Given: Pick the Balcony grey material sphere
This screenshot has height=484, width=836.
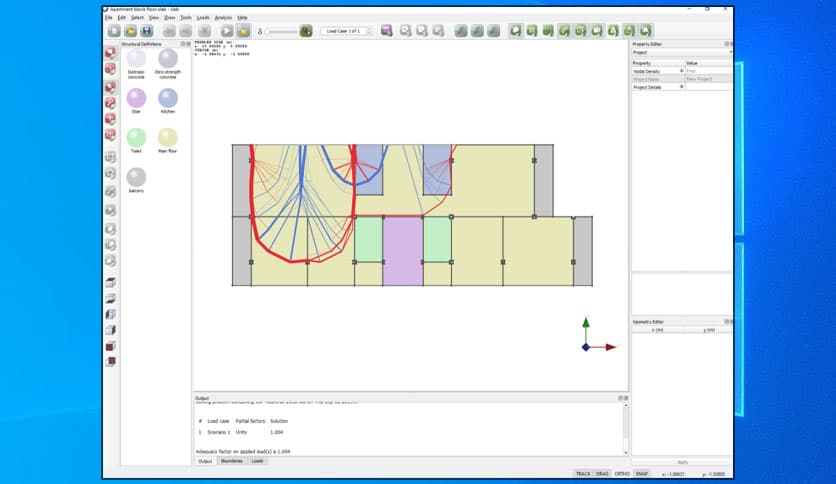Looking at the screenshot, I should click(x=136, y=176).
